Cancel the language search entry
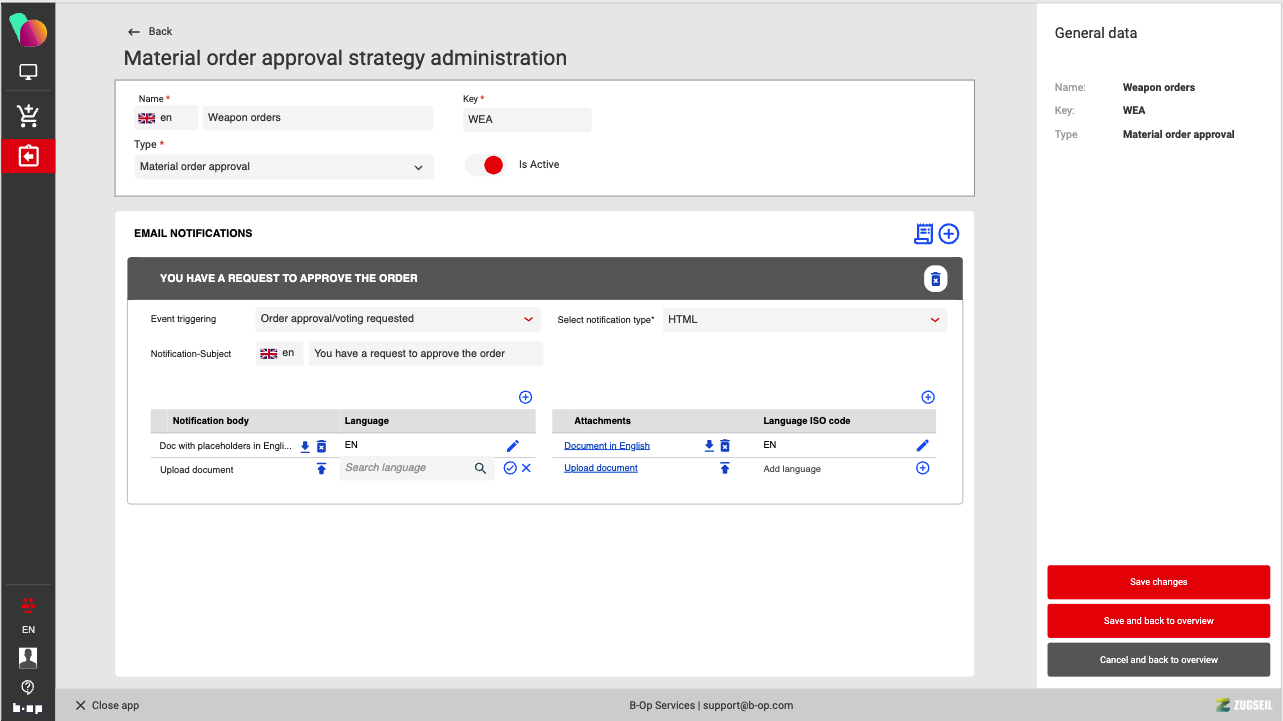This screenshot has height=721, width=1283. click(526, 468)
